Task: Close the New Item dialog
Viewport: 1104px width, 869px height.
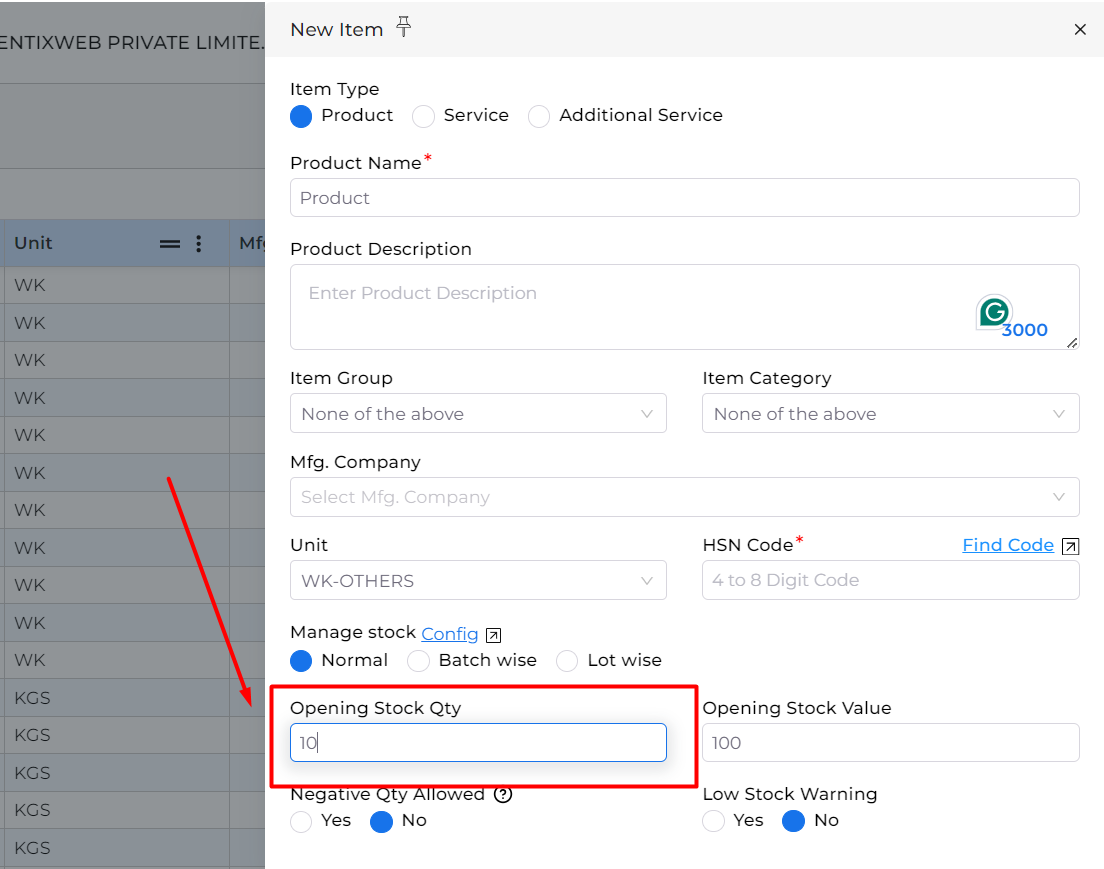Action: click(1080, 29)
